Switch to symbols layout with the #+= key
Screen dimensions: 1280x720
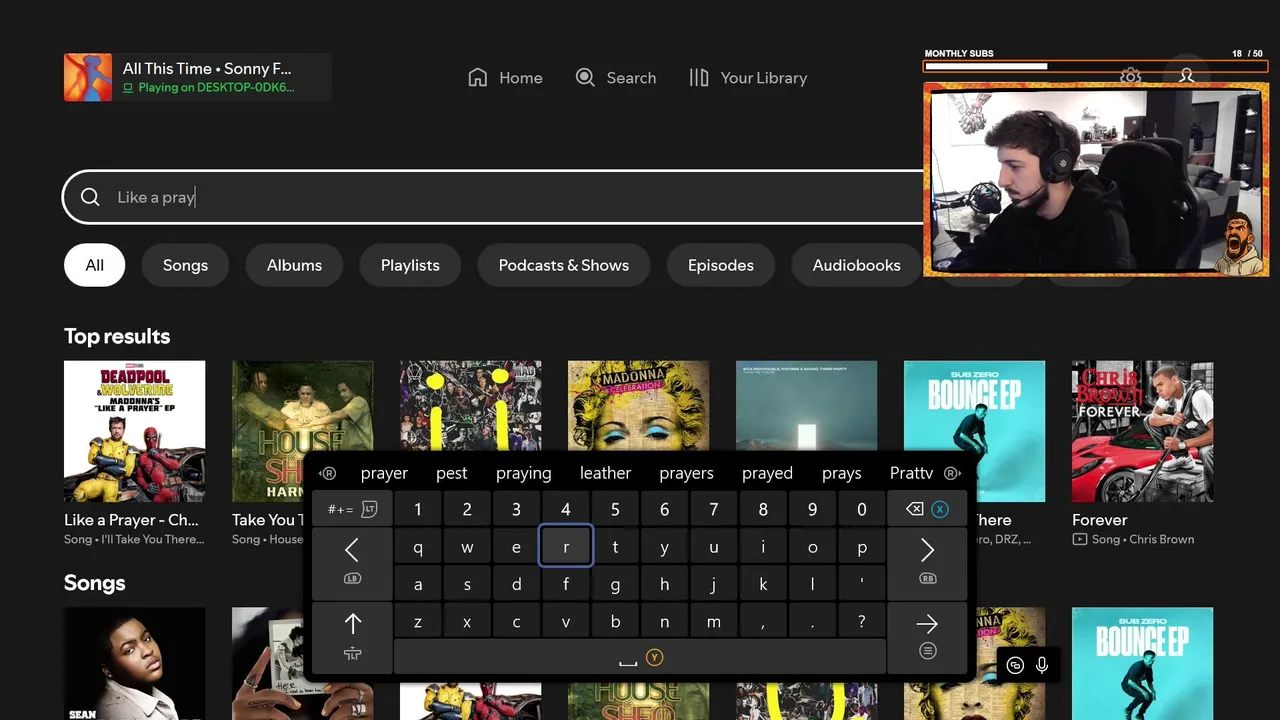pyautogui.click(x=352, y=509)
